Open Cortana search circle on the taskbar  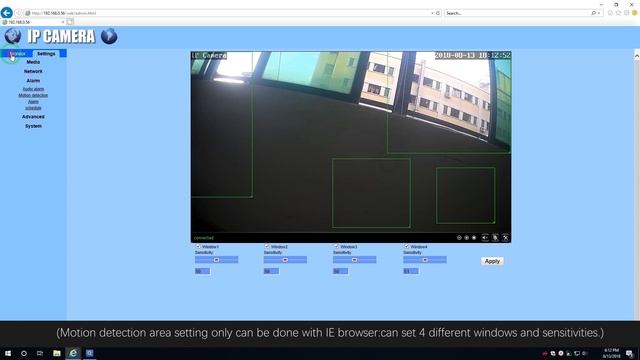coord(24,353)
